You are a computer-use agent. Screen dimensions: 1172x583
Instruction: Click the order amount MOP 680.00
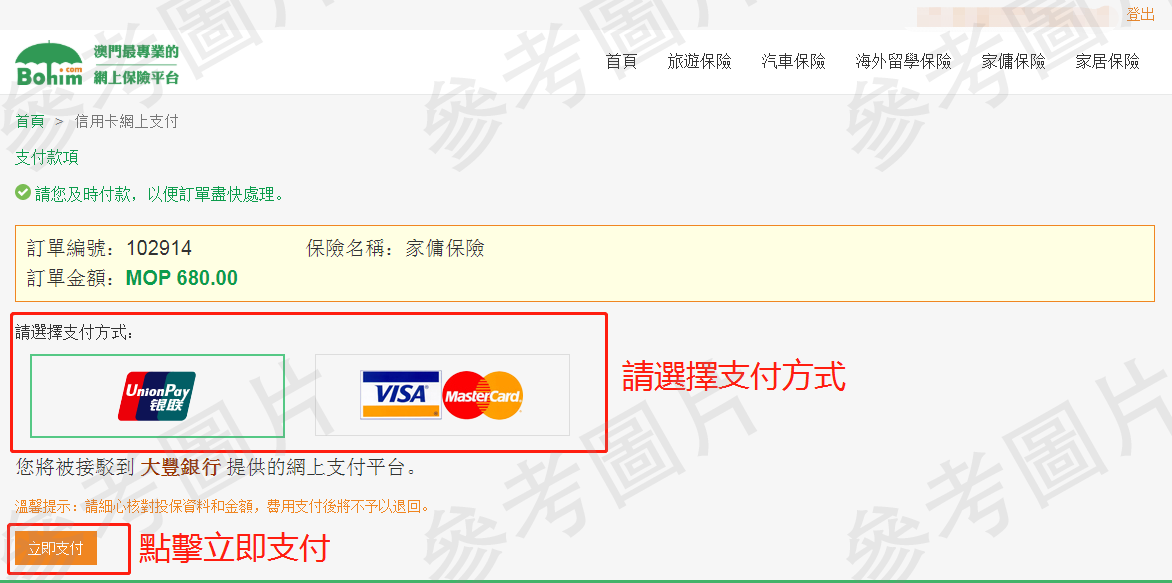click(x=182, y=278)
